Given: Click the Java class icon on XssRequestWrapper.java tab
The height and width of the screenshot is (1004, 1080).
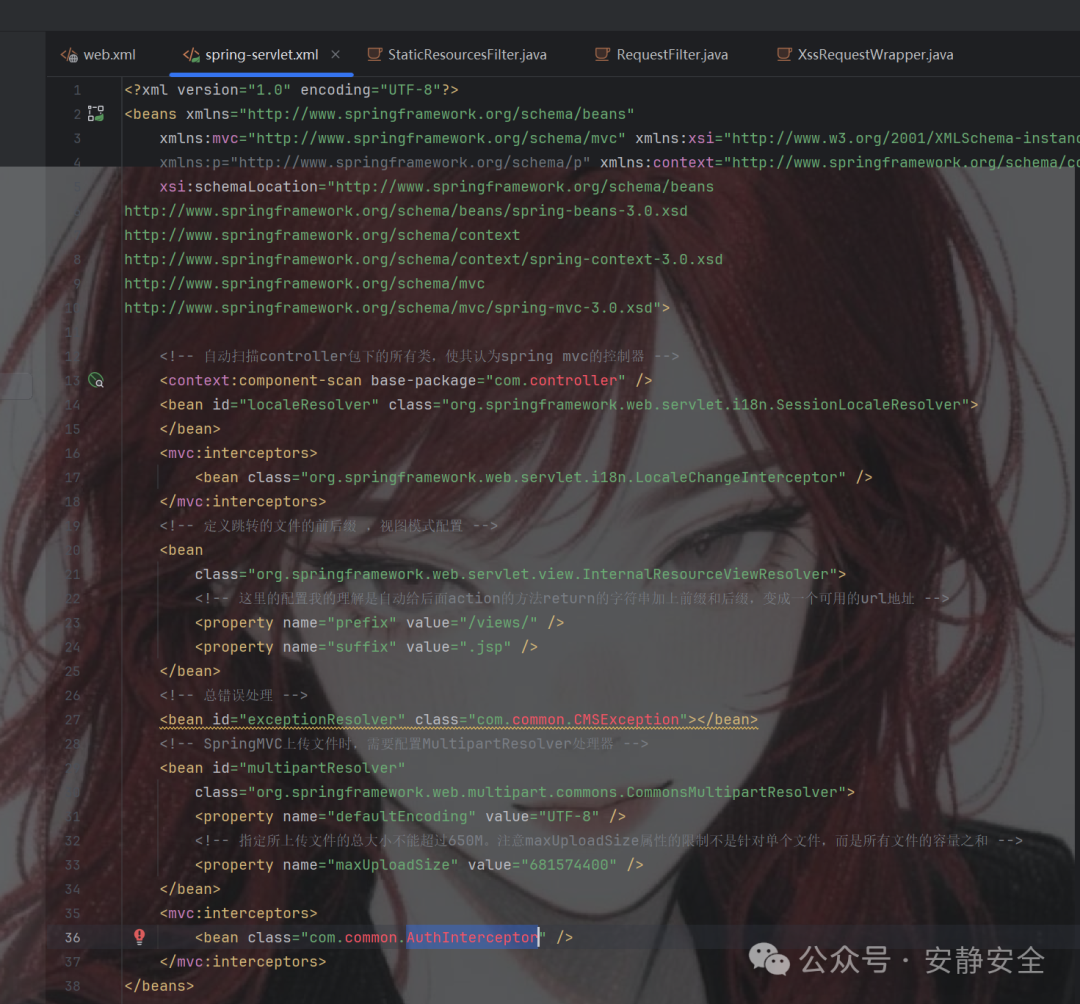Looking at the screenshot, I should click(786, 54).
